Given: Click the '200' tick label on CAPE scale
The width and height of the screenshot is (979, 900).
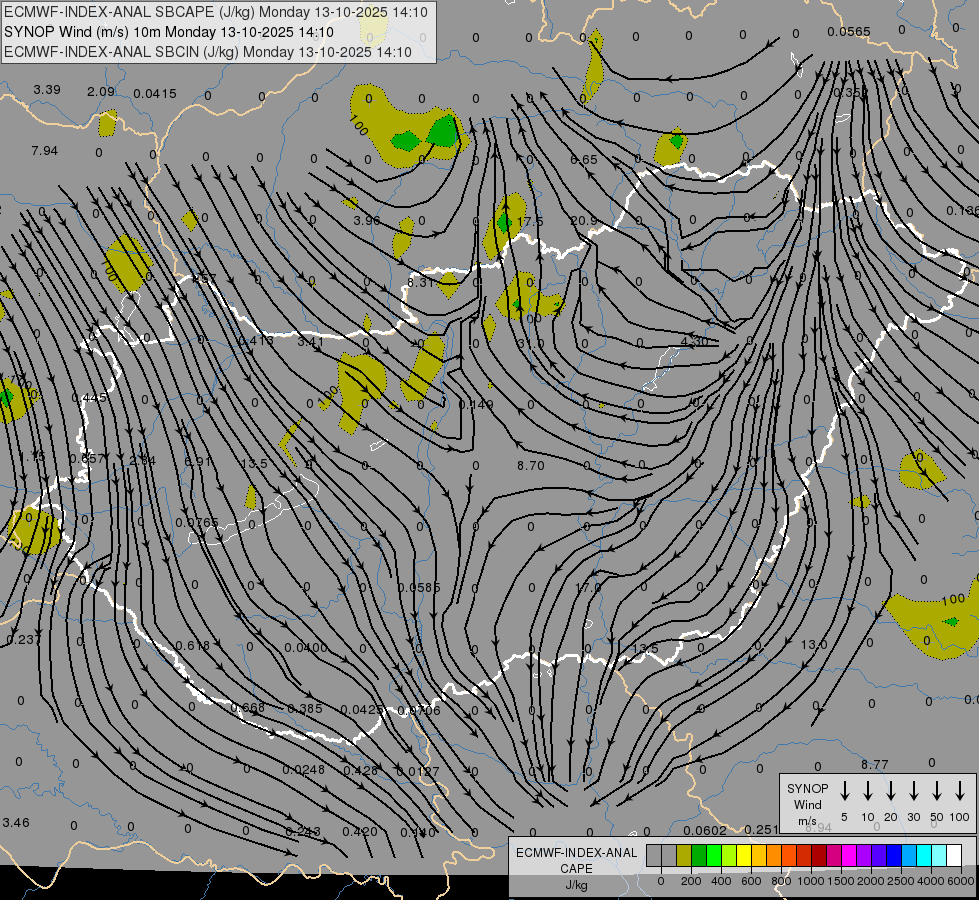Looking at the screenshot, I should [x=691, y=881].
